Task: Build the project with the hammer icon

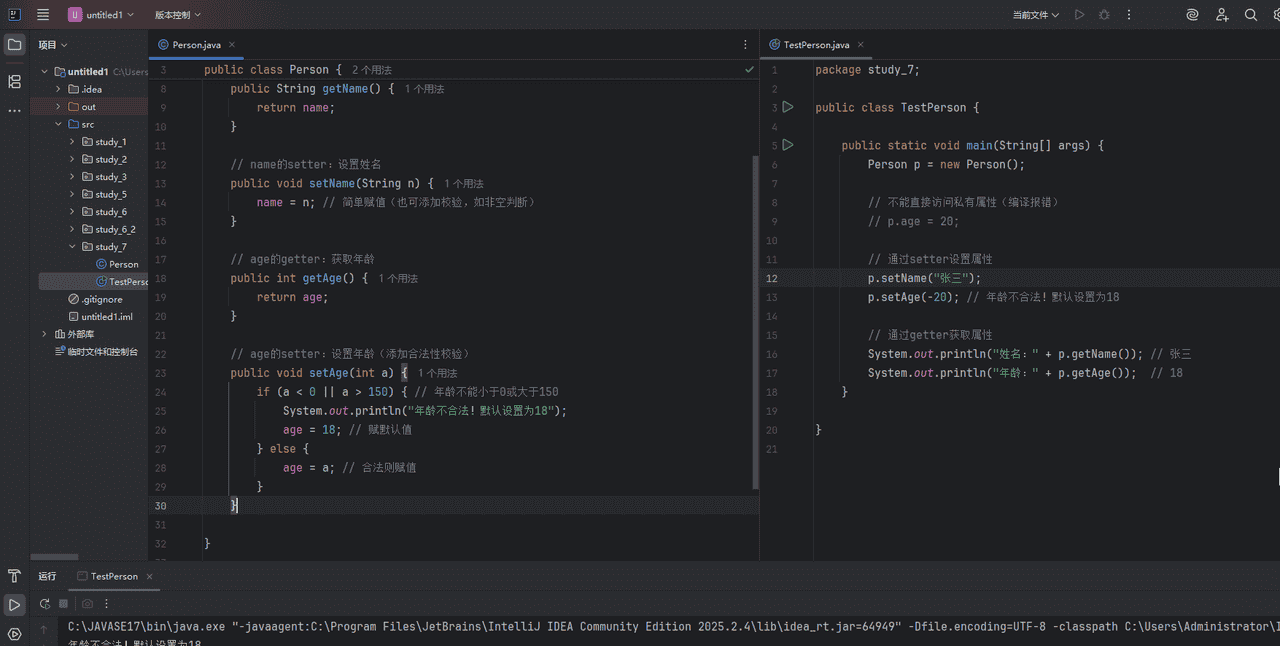Action: (14, 576)
